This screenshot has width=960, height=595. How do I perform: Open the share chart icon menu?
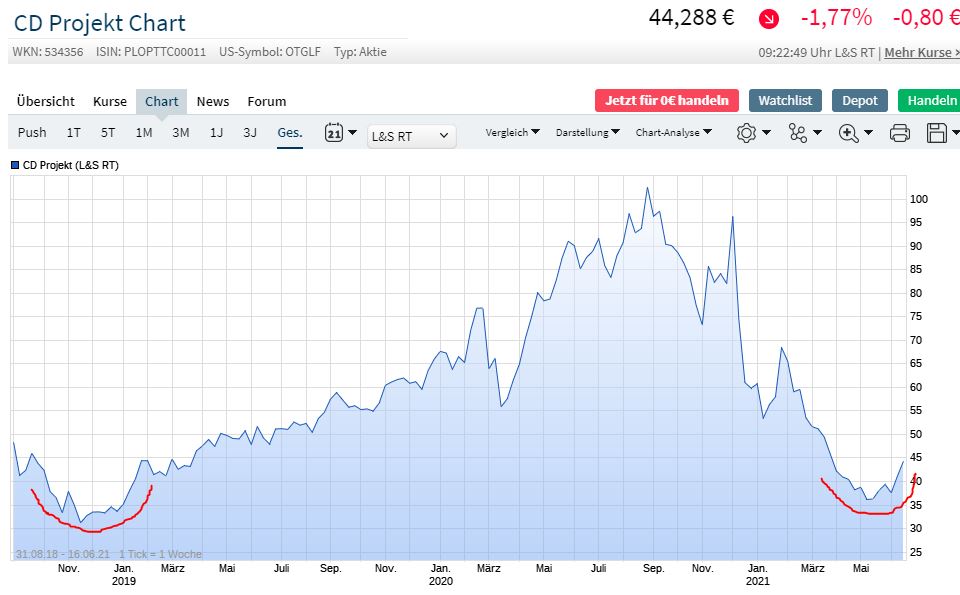797,132
